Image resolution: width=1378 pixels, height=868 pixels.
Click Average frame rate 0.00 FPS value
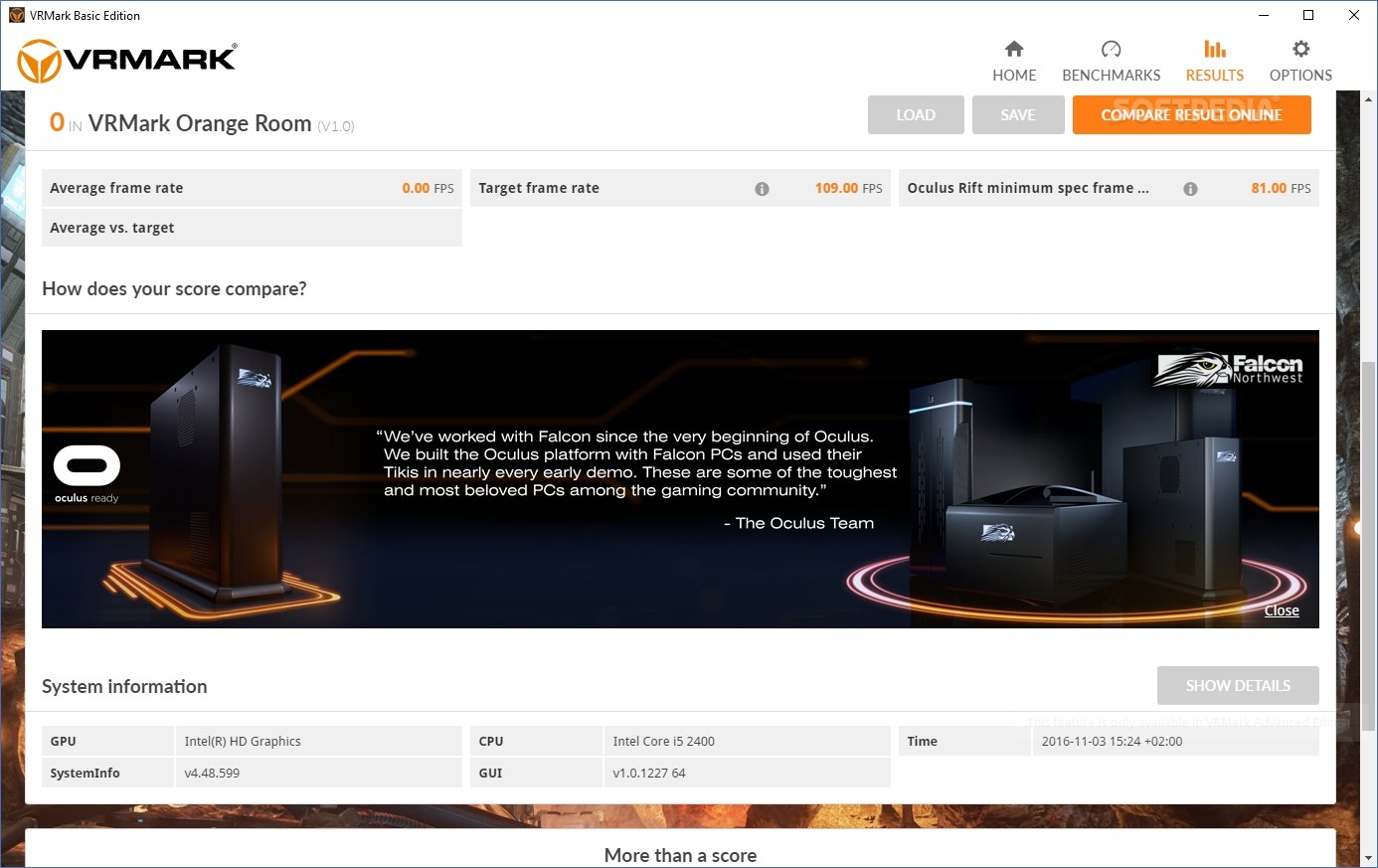click(428, 188)
